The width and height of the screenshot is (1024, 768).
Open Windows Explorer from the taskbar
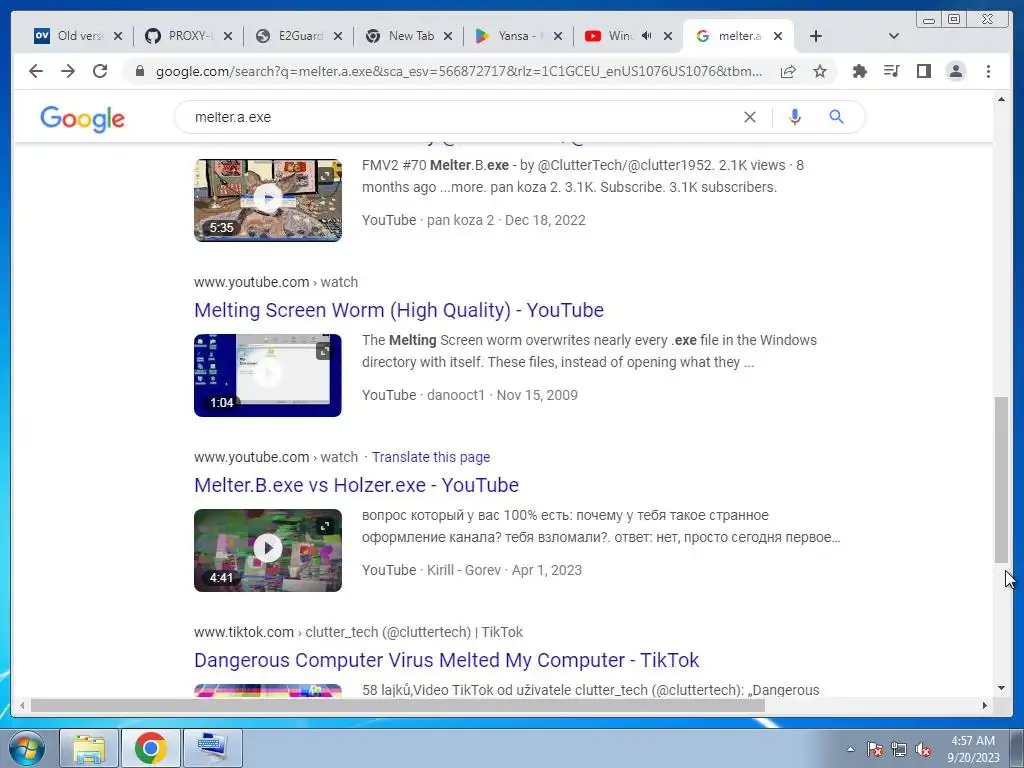(89, 748)
